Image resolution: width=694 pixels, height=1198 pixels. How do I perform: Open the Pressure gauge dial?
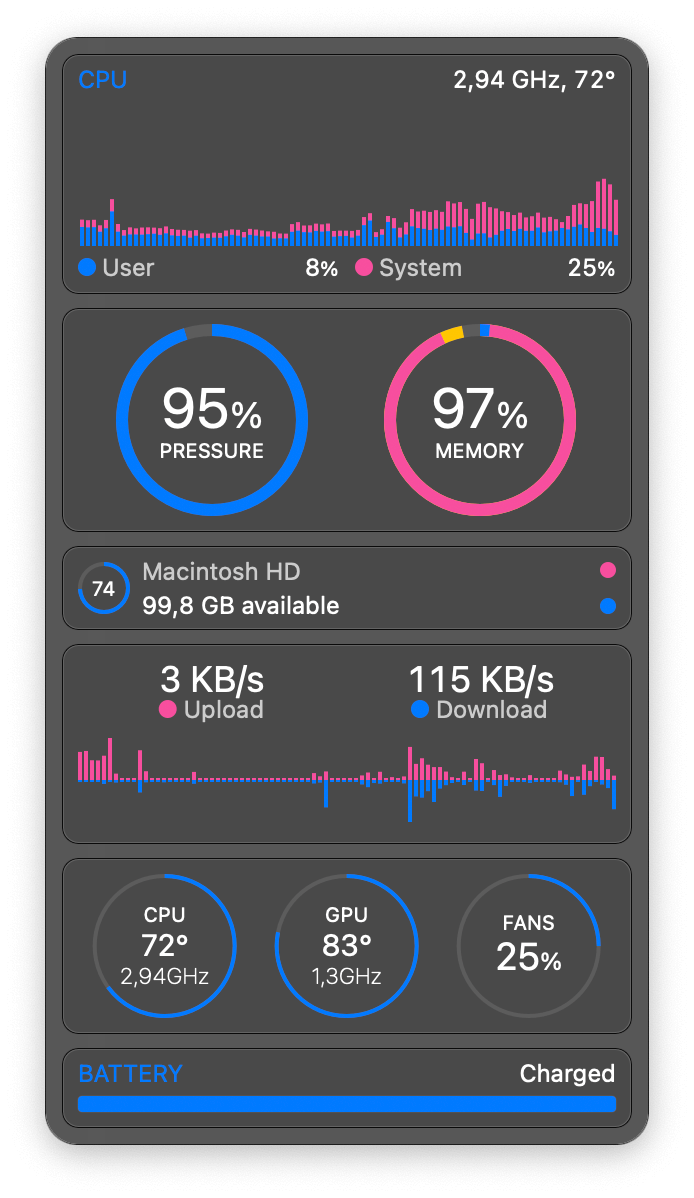click(212, 420)
